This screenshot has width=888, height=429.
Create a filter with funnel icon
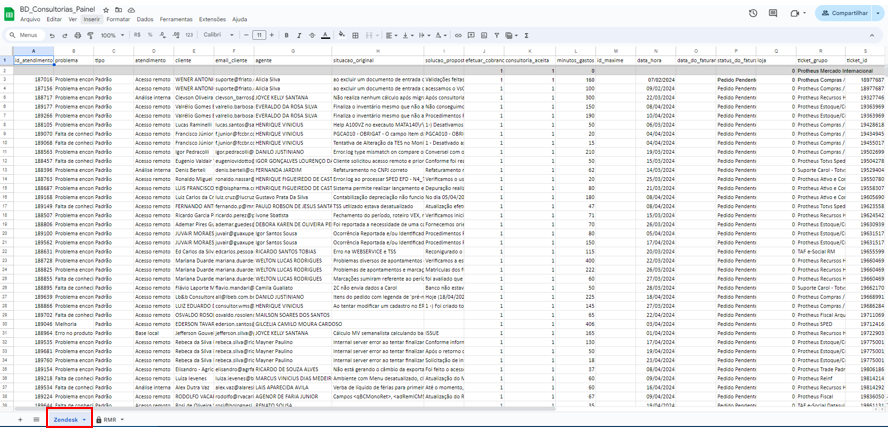point(497,35)
